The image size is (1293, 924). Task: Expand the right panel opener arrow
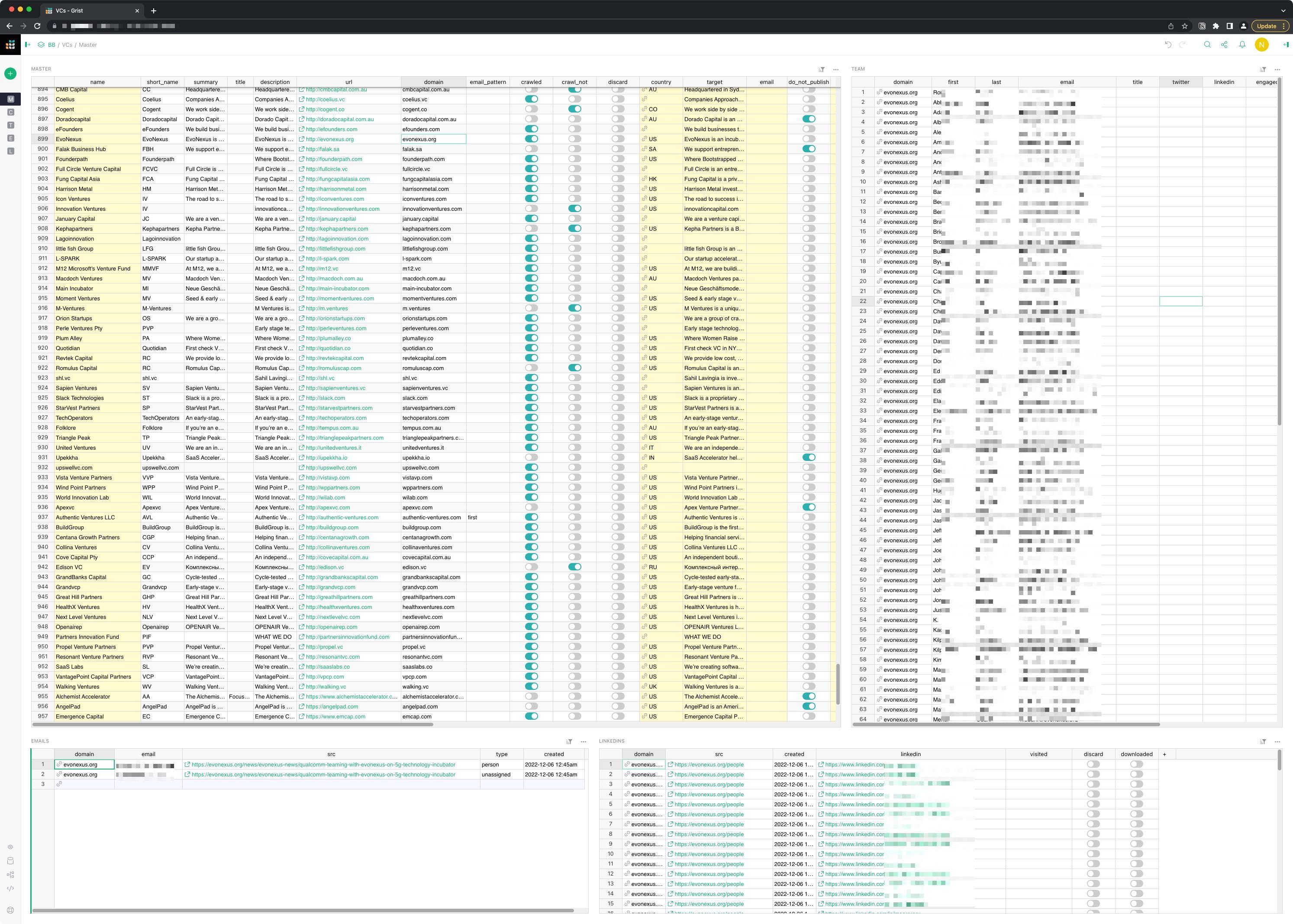tap(1285, 45)
